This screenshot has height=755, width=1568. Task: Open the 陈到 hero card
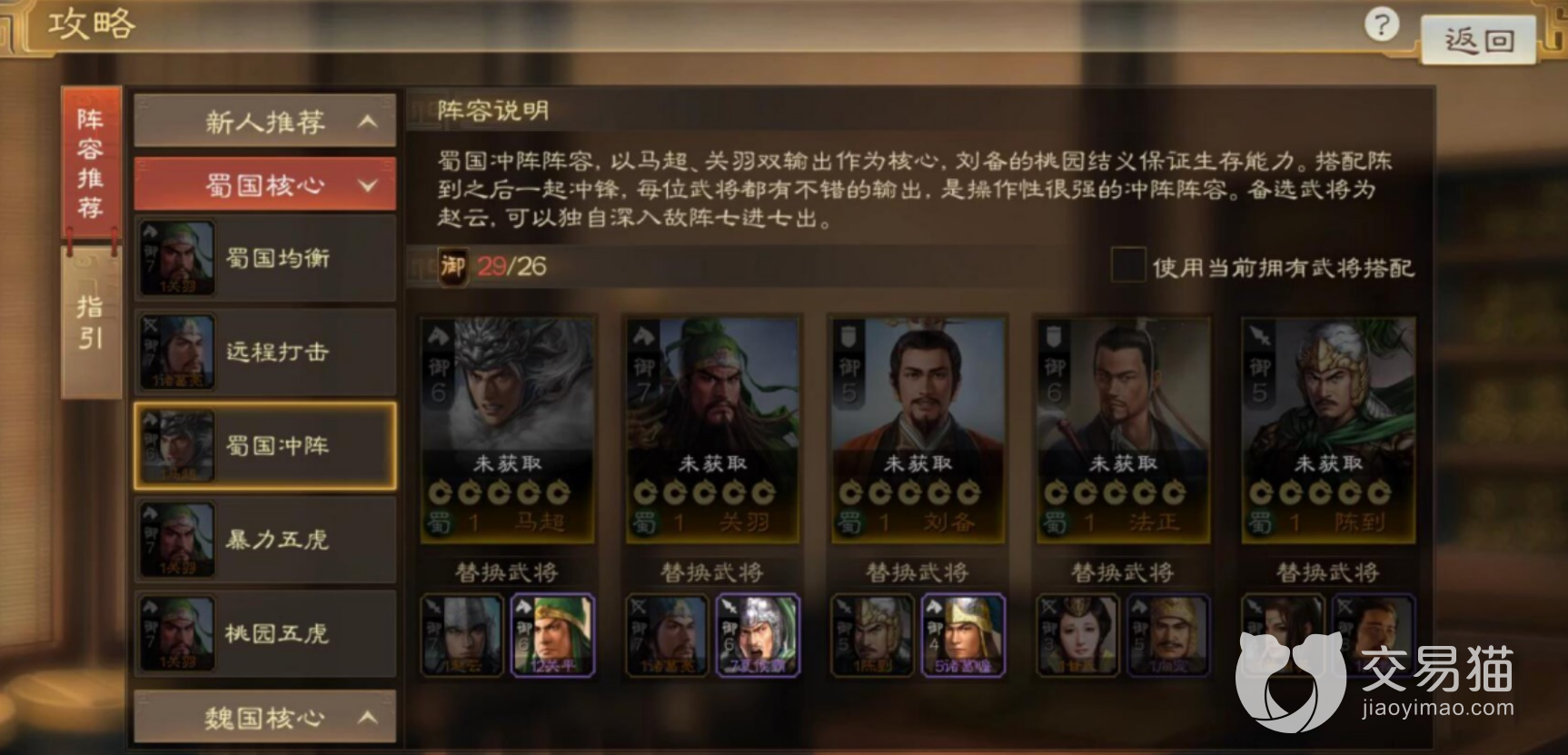point(1329,430)
